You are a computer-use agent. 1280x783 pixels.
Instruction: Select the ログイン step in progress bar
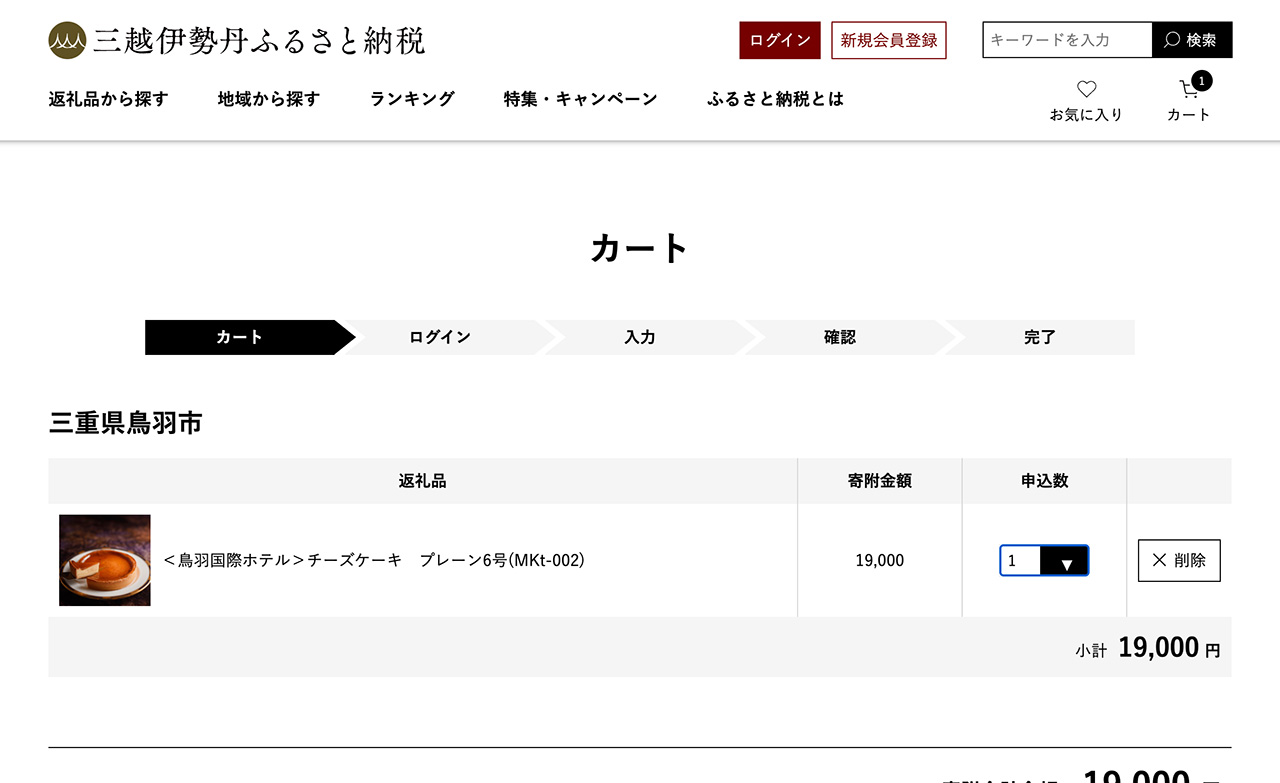pyautogui.click(x=440, y=337)
